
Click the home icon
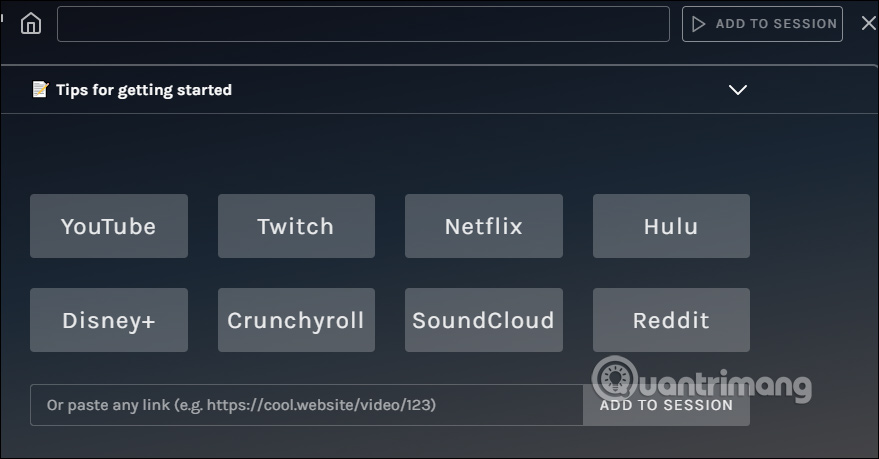[31, 24]
